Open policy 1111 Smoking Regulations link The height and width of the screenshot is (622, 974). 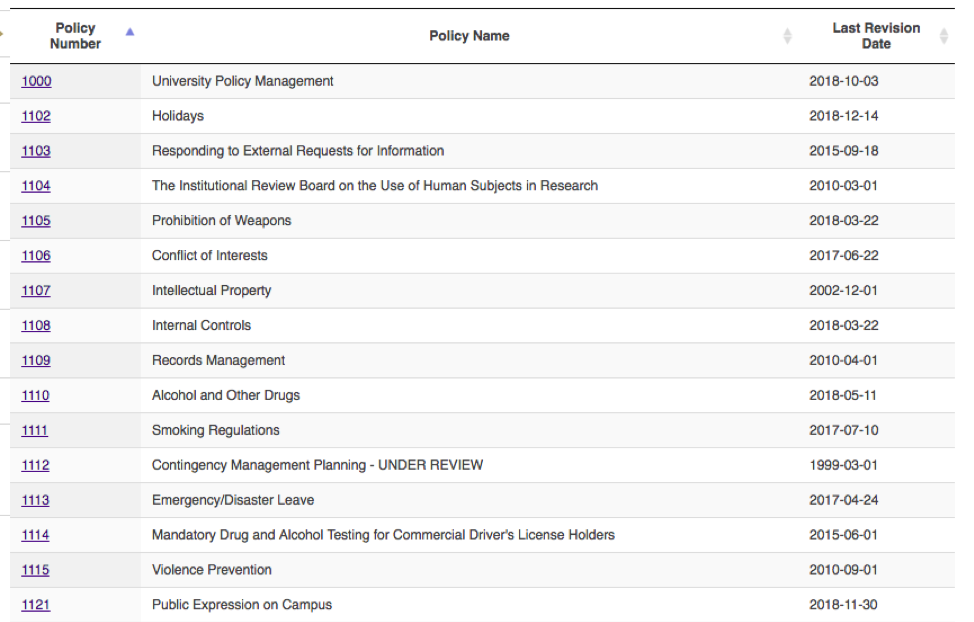[x=35, y=430]
